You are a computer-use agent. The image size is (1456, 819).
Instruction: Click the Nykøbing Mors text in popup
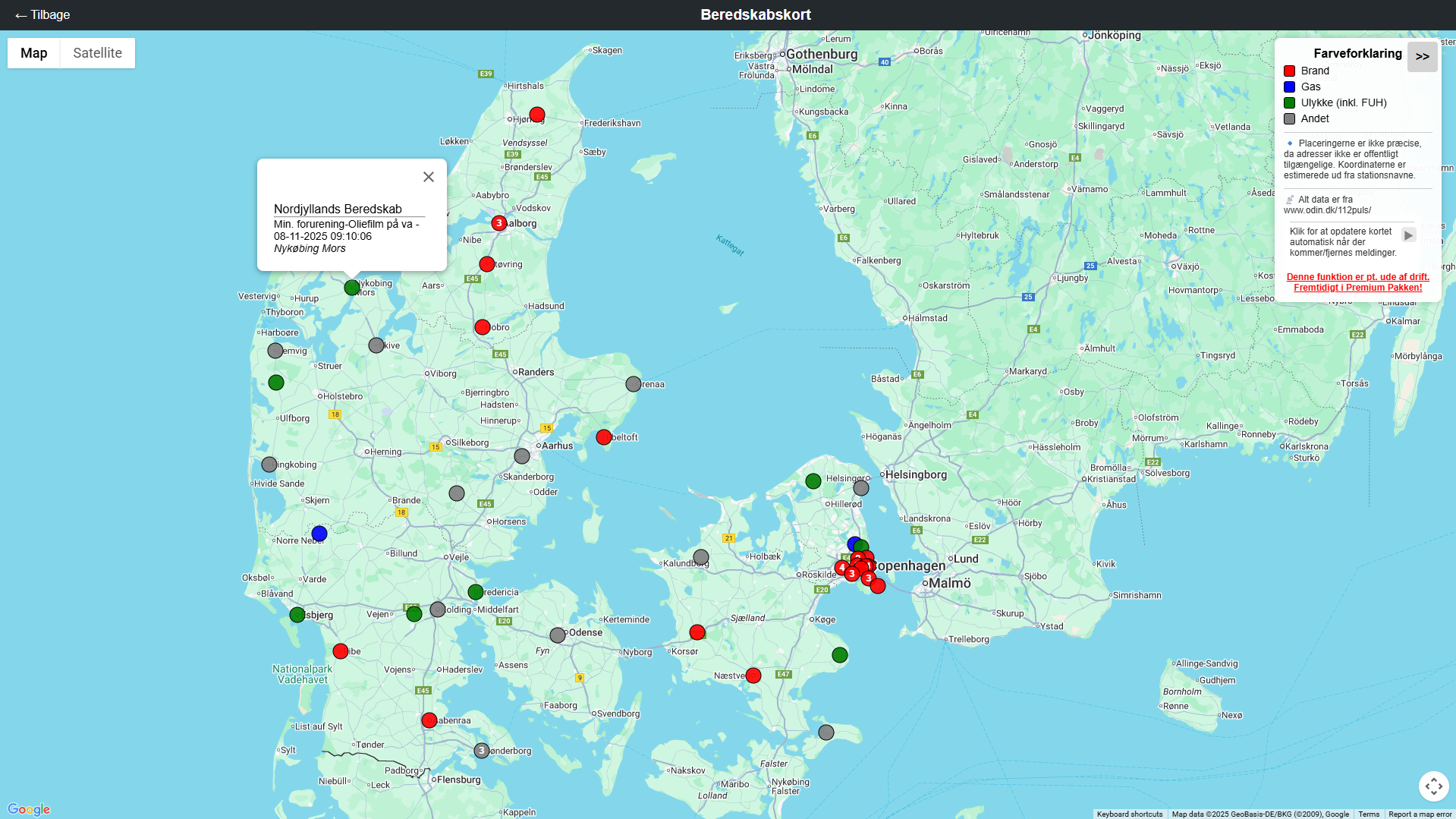pos(310,248)
